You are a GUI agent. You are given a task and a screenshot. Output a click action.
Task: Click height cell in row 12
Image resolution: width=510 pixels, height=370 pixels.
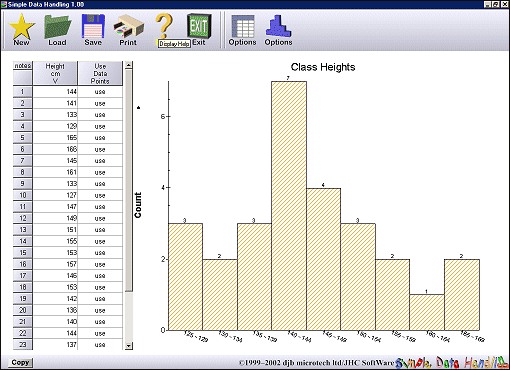pos(55,218)
